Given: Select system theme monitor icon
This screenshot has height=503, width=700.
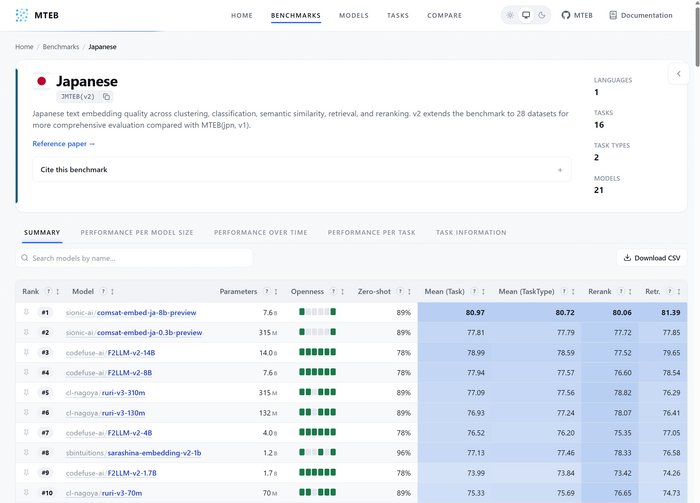Looking at the screenshot, I should [x=526, y=15].
